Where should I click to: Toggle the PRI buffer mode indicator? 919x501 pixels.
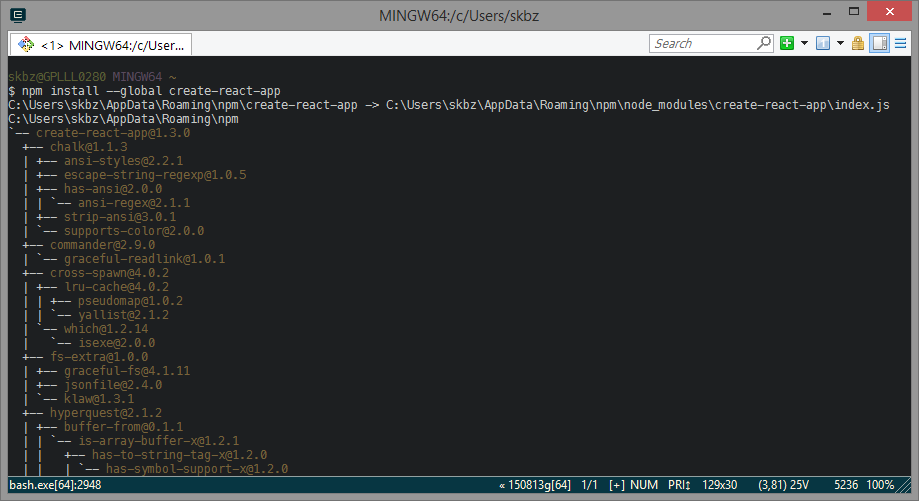(x=679, y=485)
